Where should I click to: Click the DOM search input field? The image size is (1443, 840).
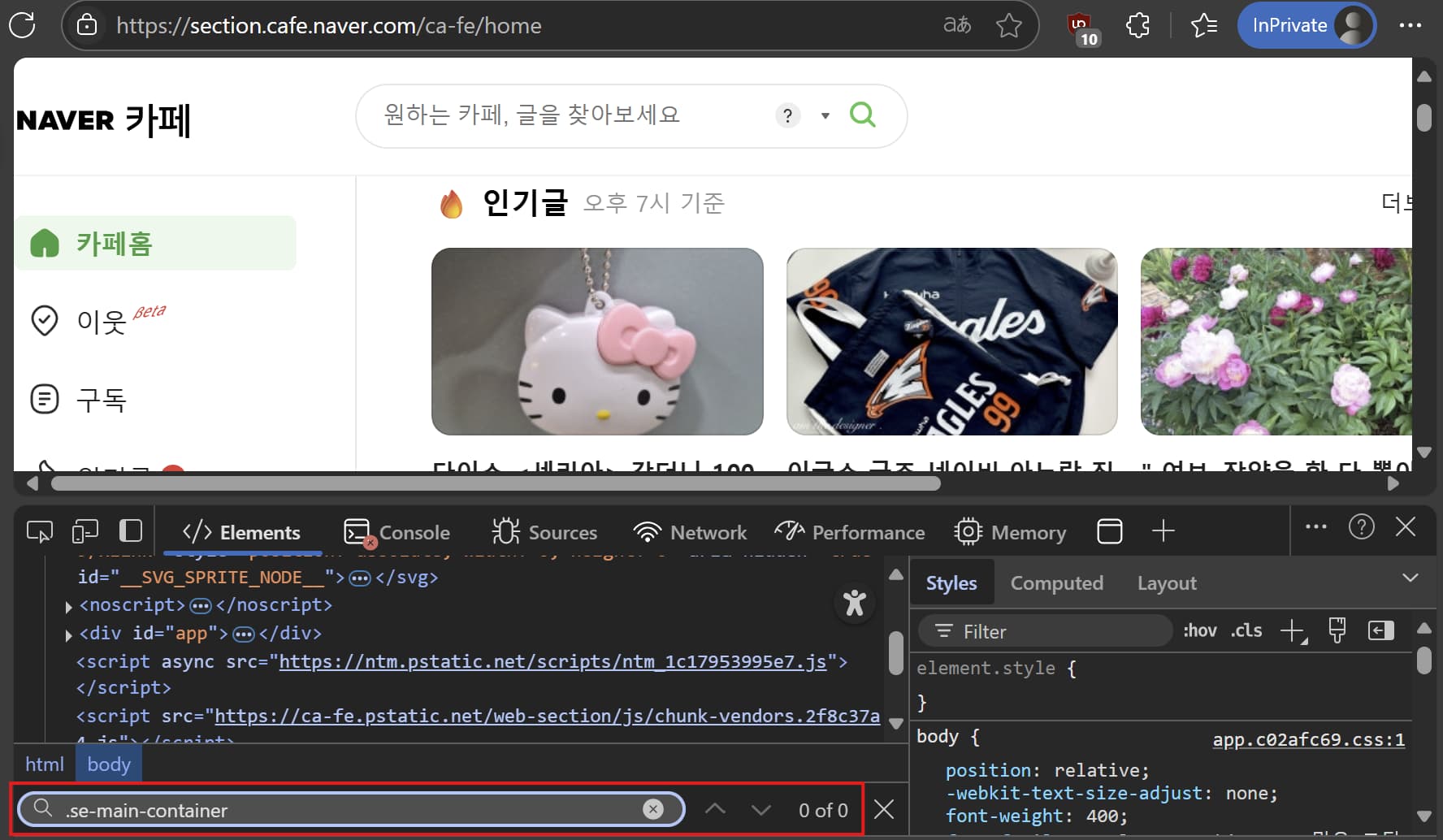point(349,810)
